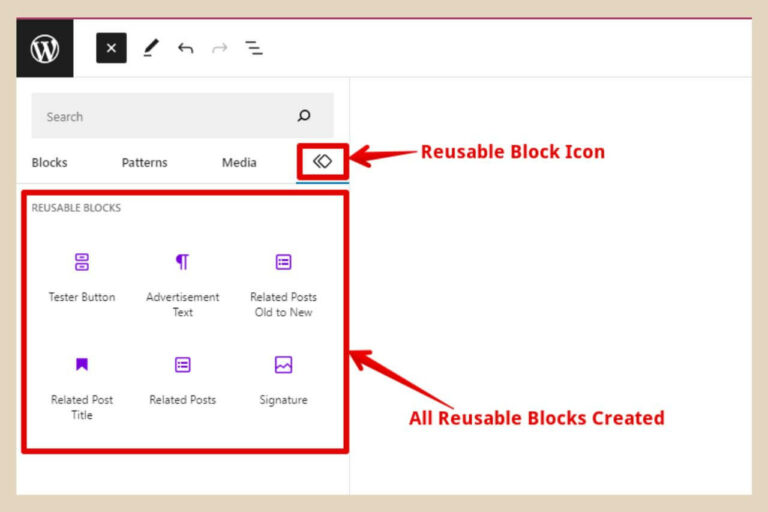The width and height of the screenshot is (768, 512).
Task: Click the Related Posts Old to New icon
Action: coord(283,262)
